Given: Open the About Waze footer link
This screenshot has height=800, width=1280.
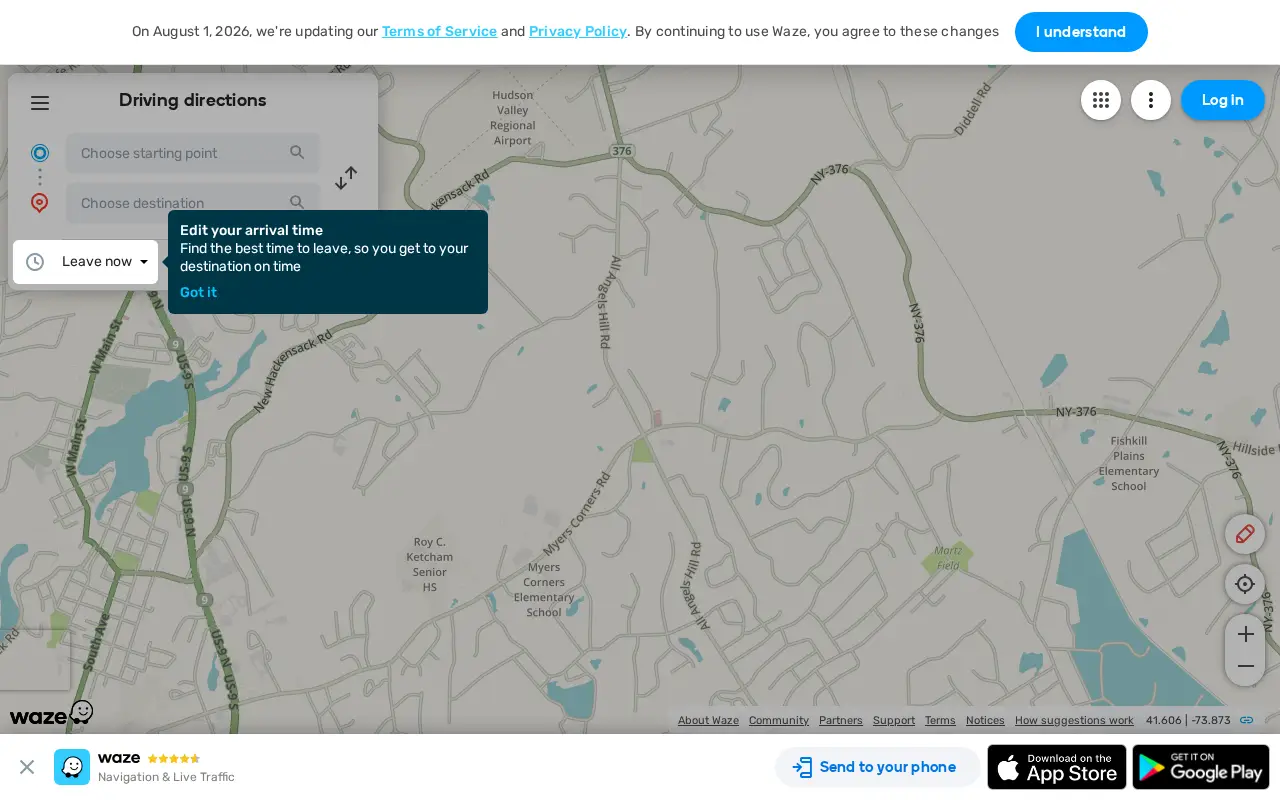Looking at the screenshot, I should tap(708, 720).
